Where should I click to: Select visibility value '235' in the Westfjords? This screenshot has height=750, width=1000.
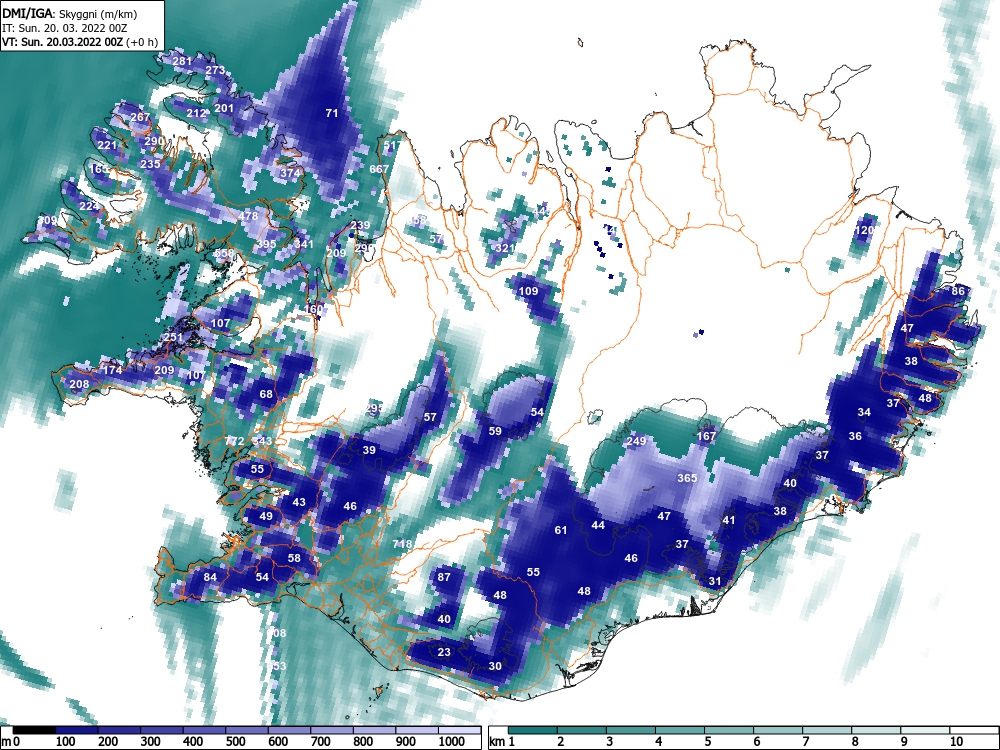[150, 164]
